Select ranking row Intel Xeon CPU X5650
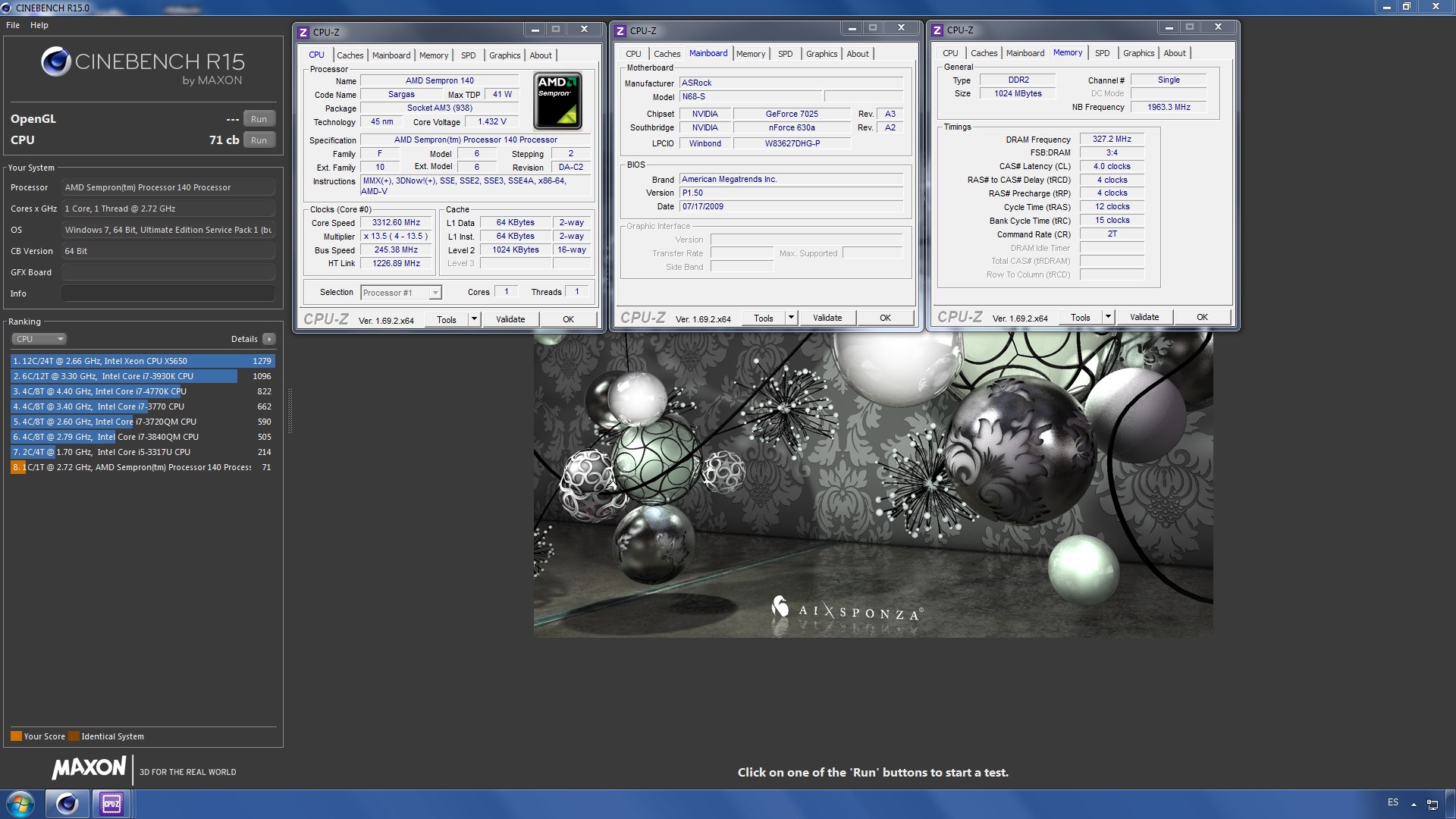 143,361
